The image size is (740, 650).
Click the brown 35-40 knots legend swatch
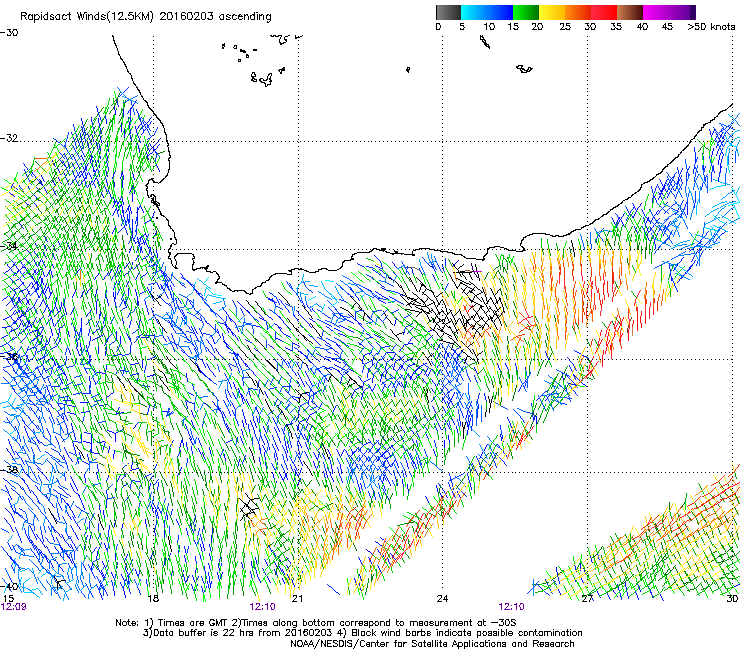pos(630,12)
